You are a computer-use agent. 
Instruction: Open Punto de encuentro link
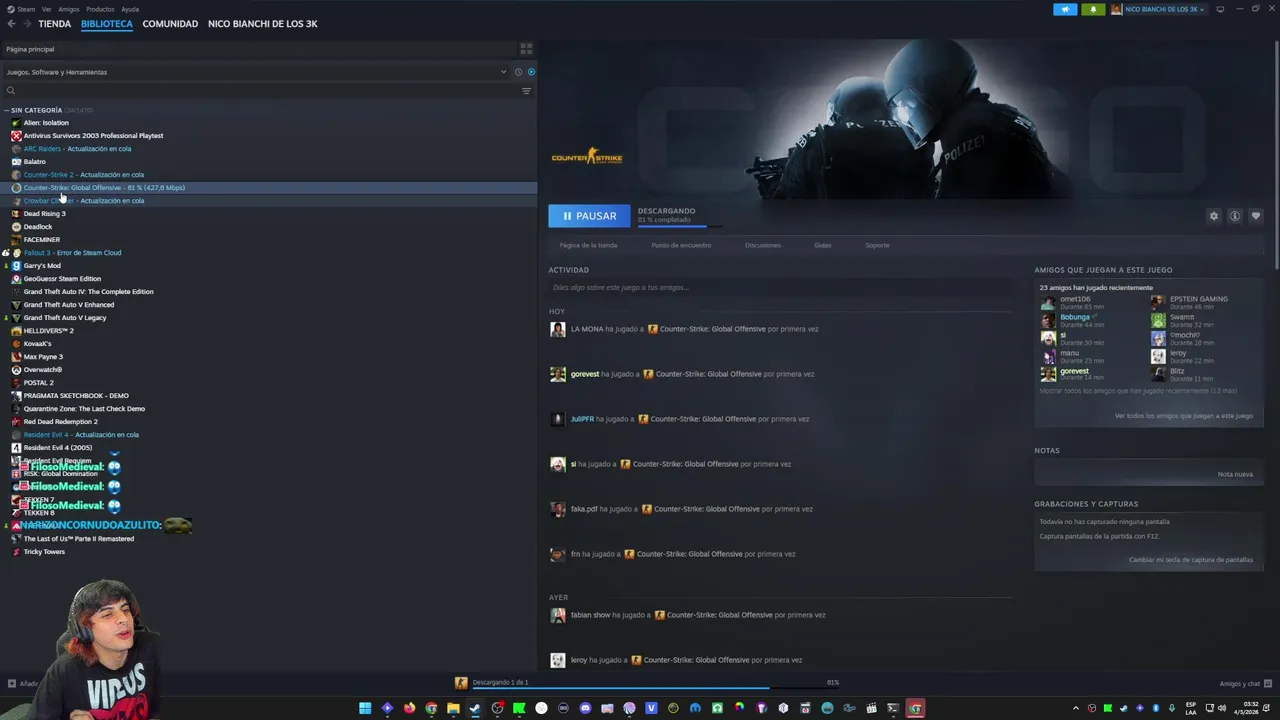tap(681, 245)
